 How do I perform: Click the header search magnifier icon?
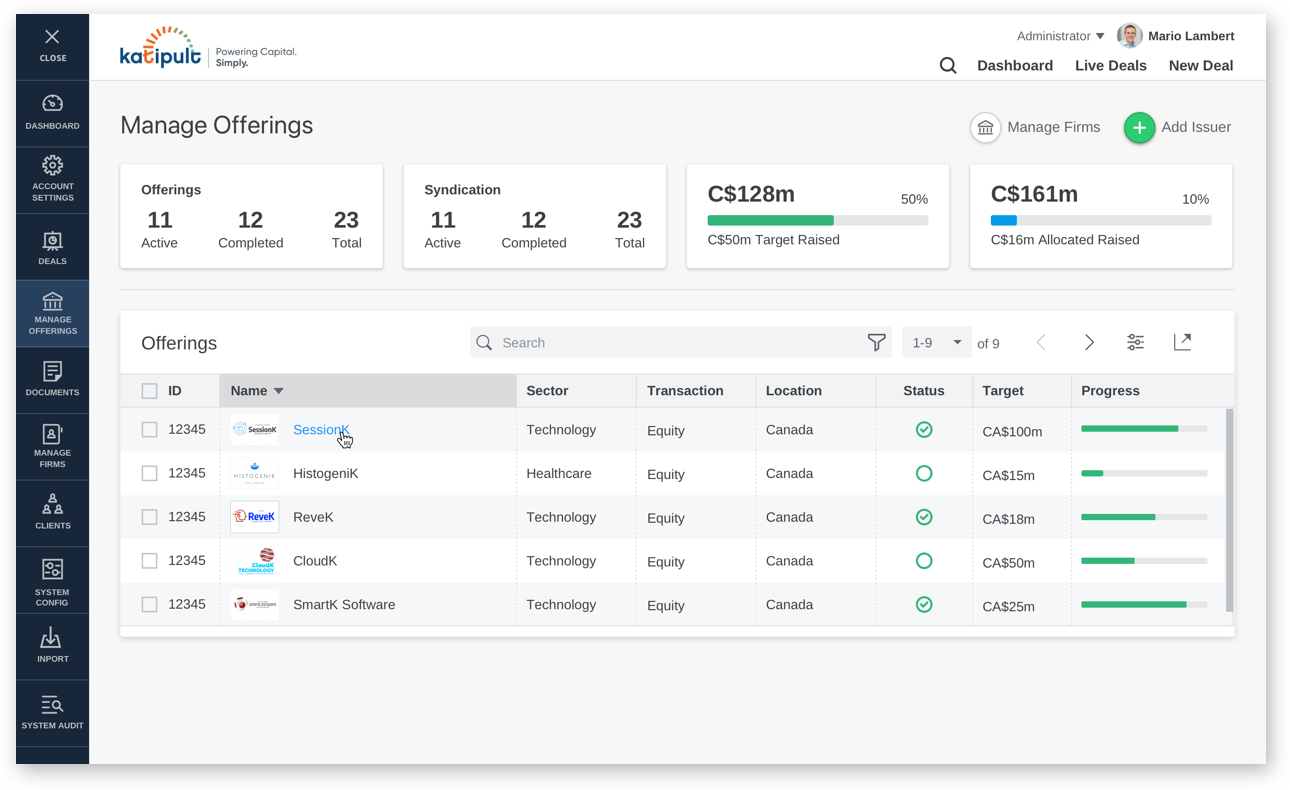[948, 66]
